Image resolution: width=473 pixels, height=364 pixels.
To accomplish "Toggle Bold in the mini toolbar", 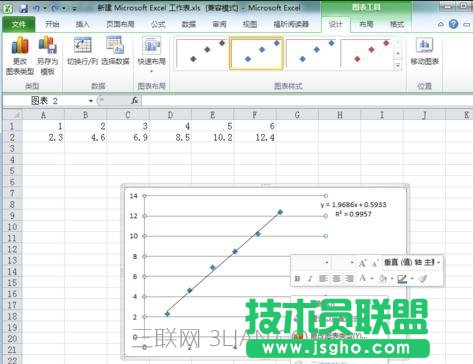I will tap(297, 279).
